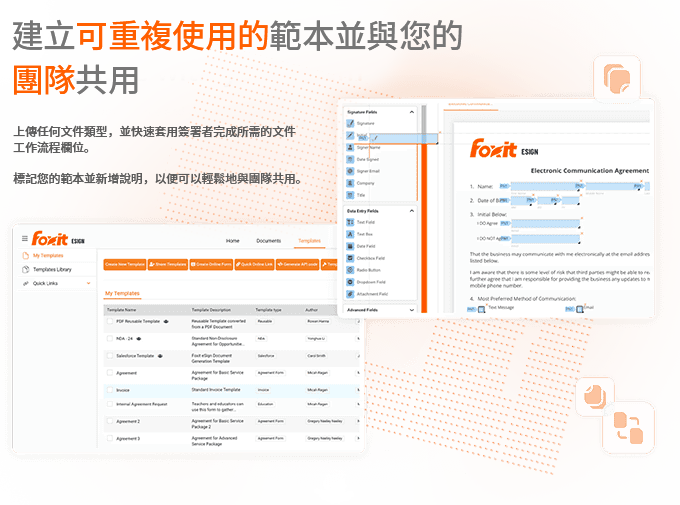
Task: Click the Template Name column header
Action: pyautogui.click(x=121, y=310)
